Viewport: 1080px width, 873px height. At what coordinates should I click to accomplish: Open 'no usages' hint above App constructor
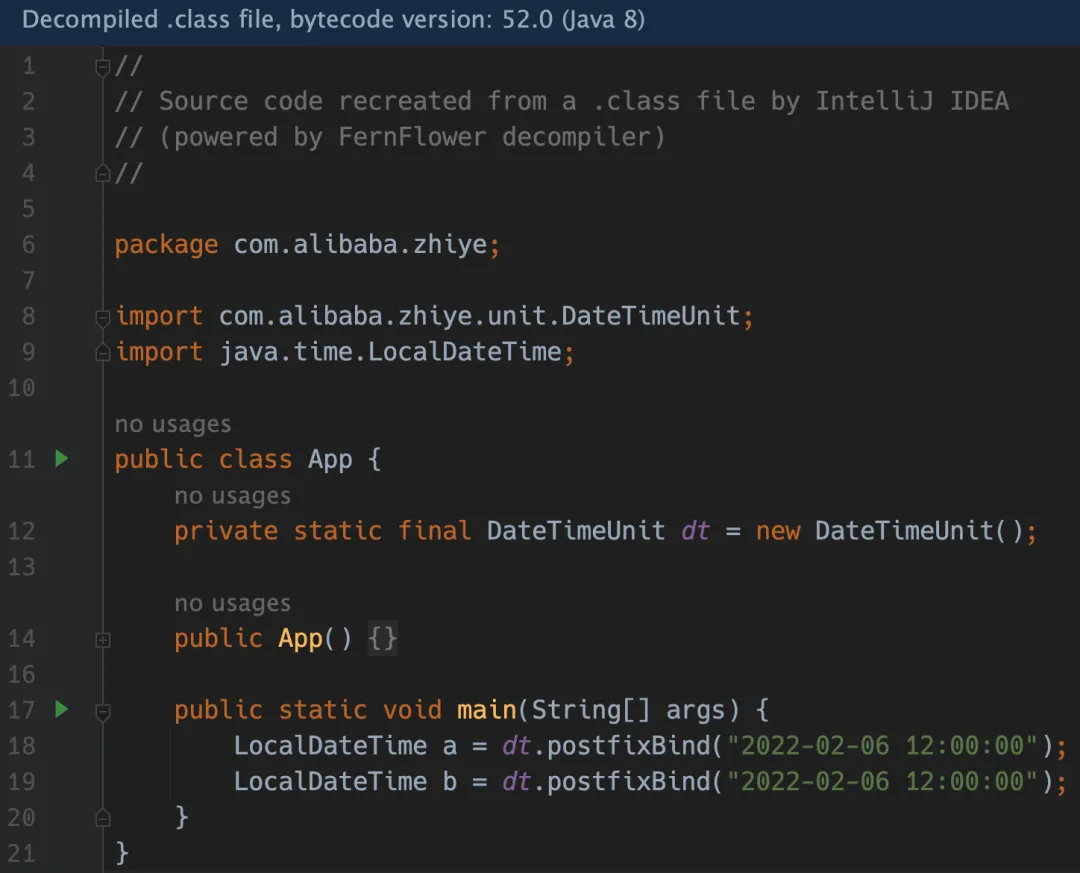[233, 604]
